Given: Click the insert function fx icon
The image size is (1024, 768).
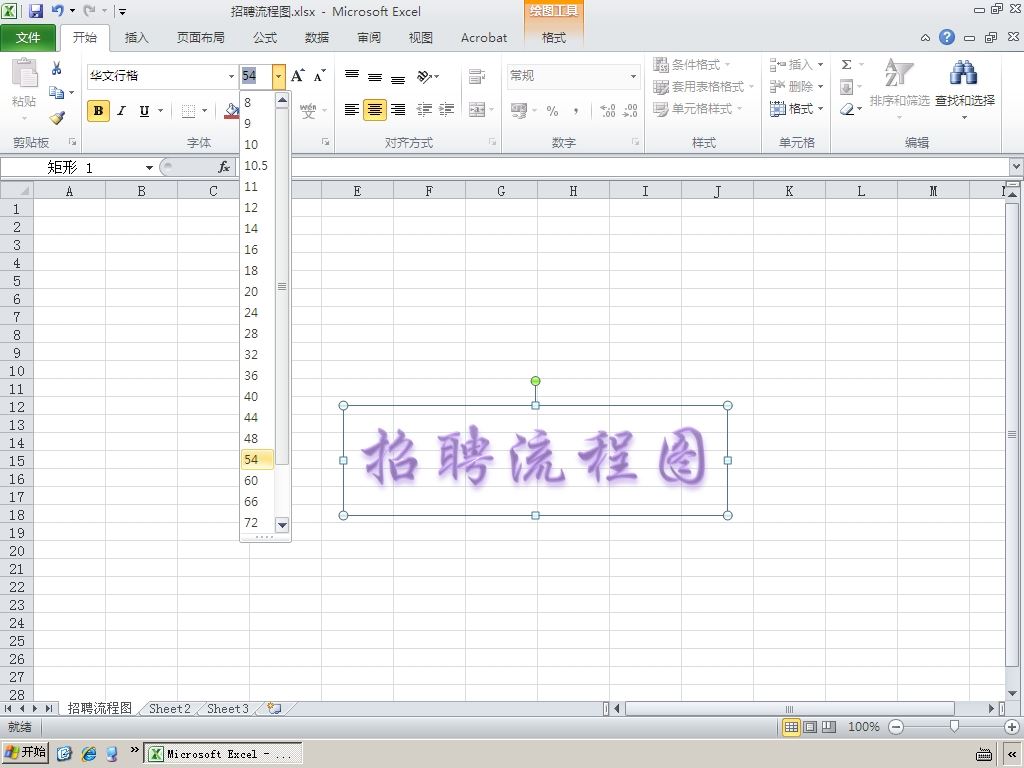Looking at the screenshot, I should (x=224, y=167).
